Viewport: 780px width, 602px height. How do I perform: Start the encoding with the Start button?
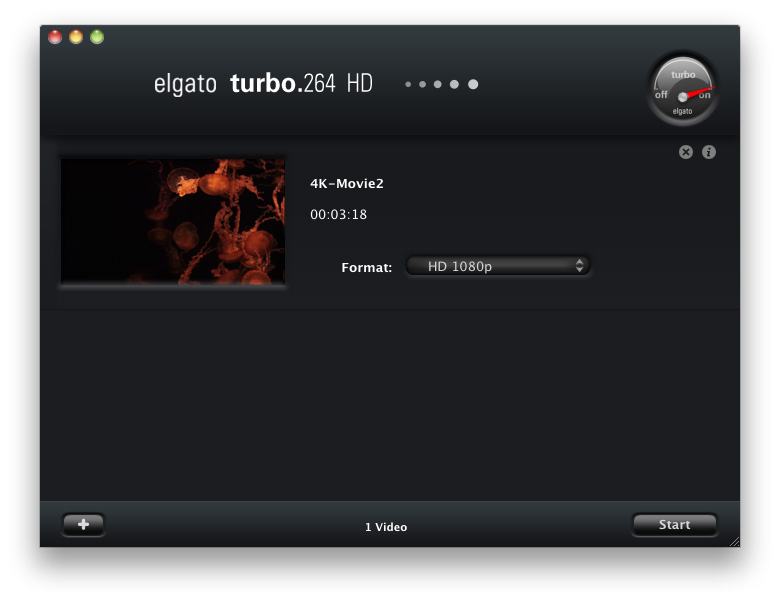point(675,524)
